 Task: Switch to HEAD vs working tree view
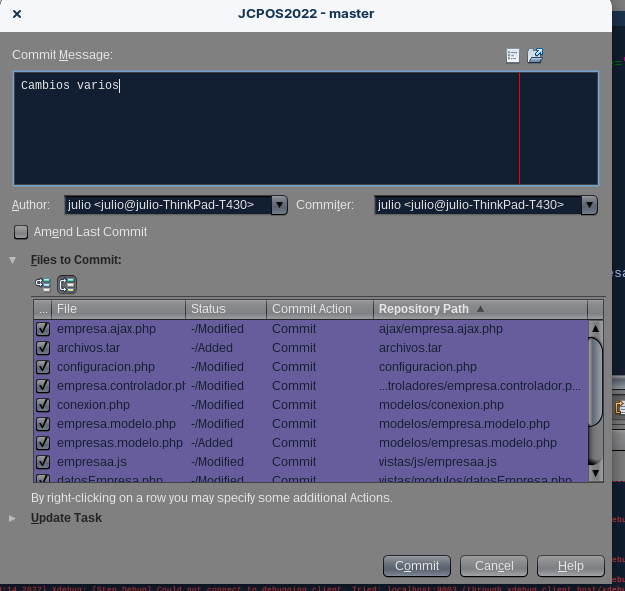coord(43,284)
